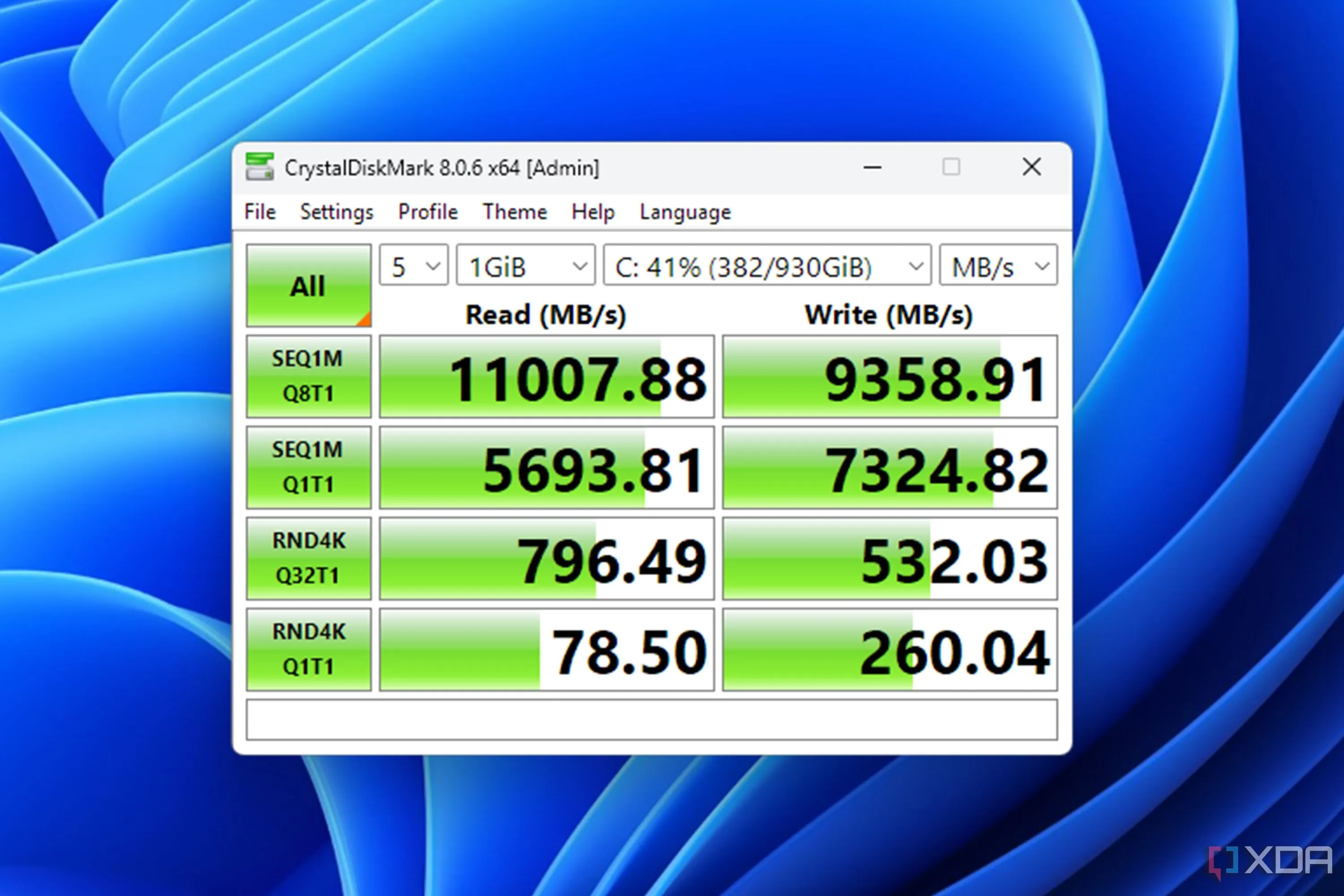Screen dimensions: 1344x896
Task: Open the MB/s unit dropdown
Action: (x=998, y=265)
